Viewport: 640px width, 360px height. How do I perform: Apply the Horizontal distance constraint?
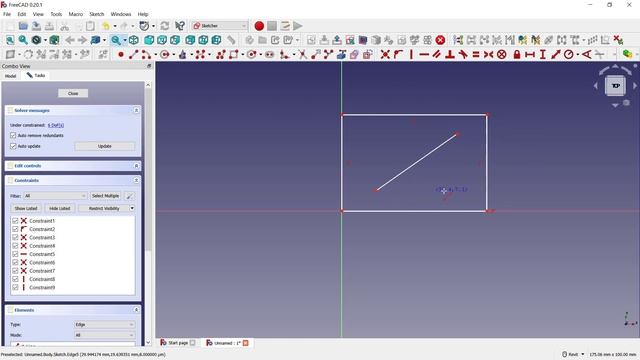pos(530,54)
